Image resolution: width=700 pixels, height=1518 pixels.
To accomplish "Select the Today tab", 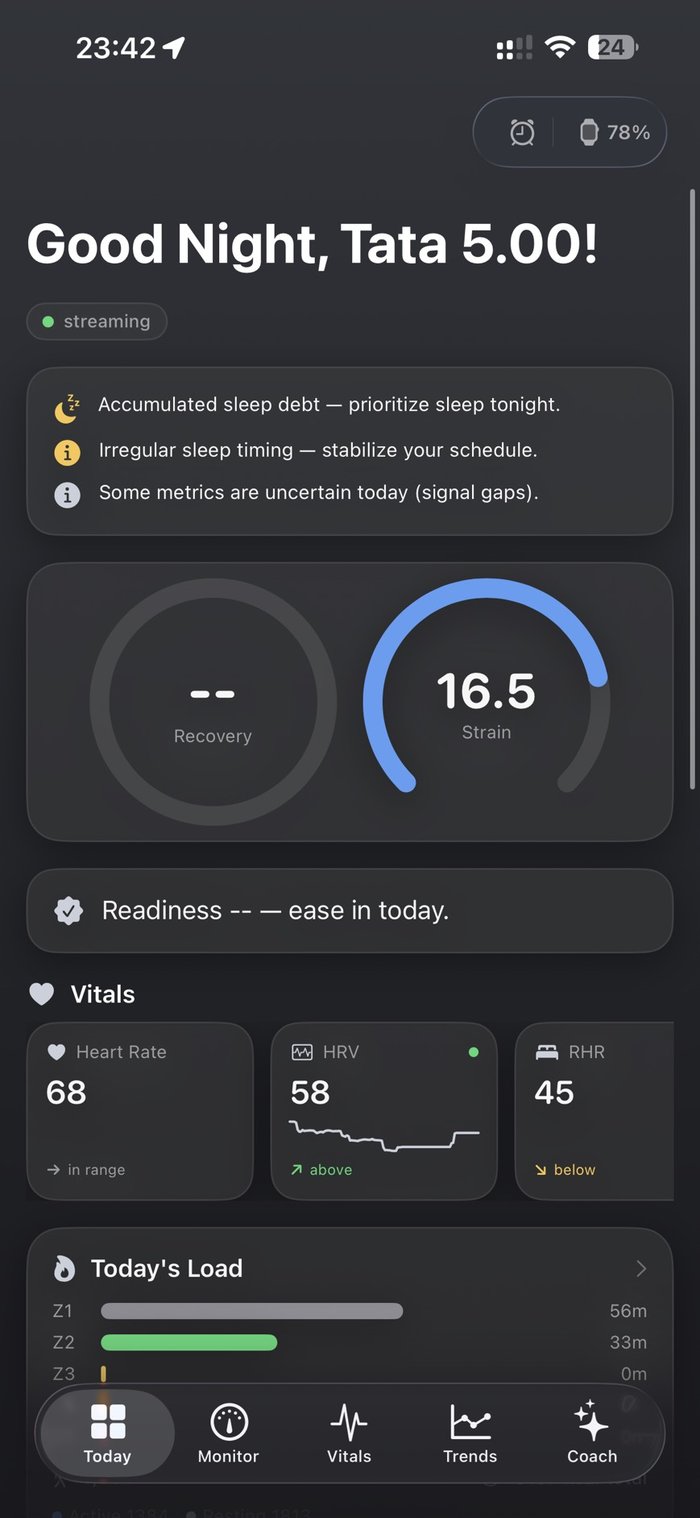I will [x=107, y=1433].
